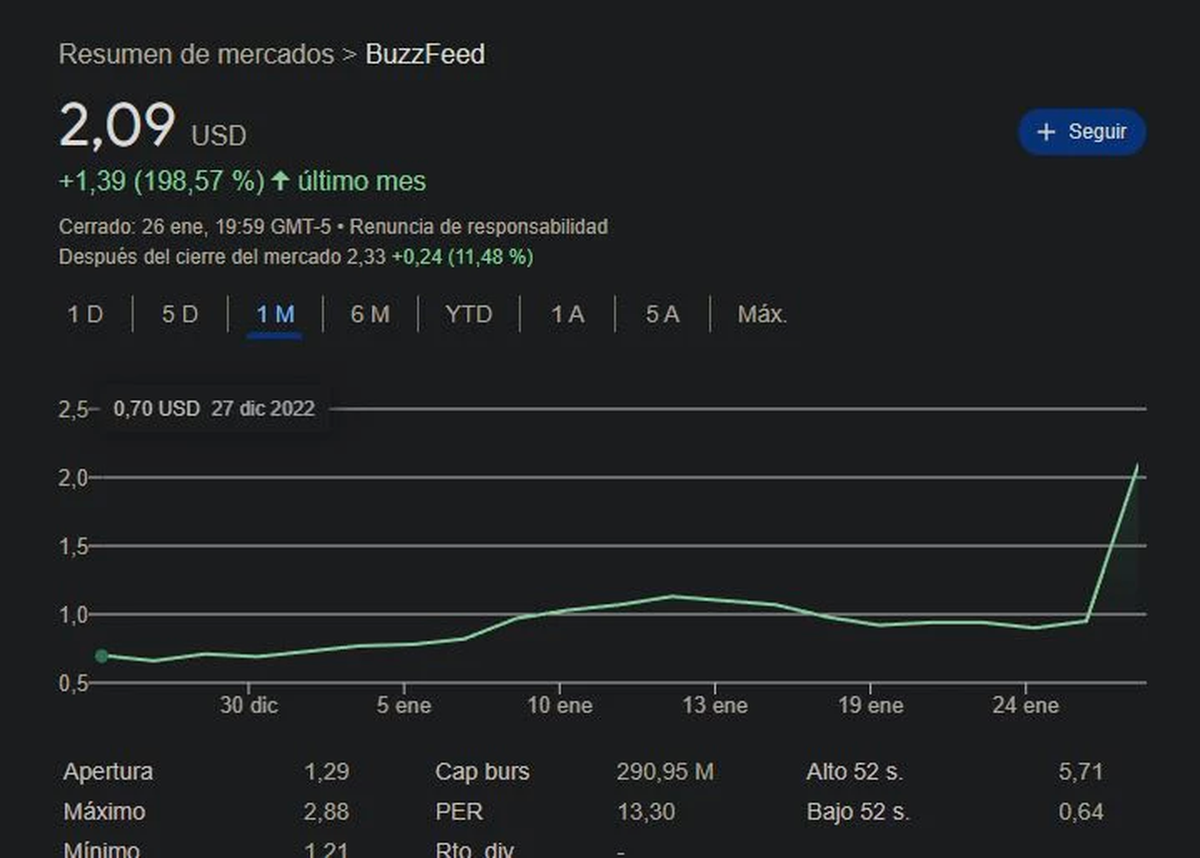Click the 10 ene date axis label

click(x=559, y=705)
